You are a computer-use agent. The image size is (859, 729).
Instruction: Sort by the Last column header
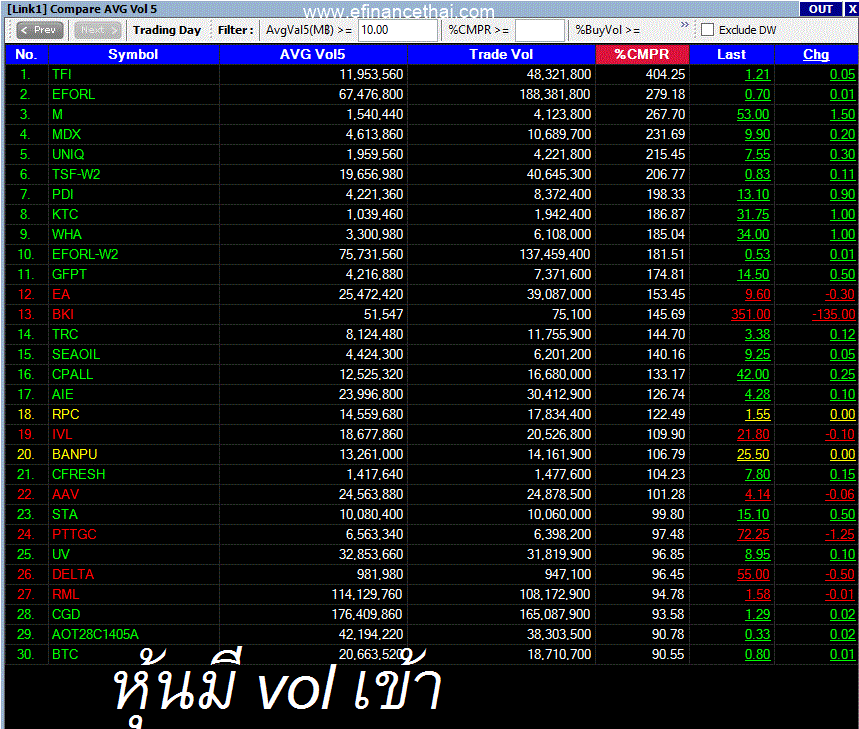(x=731, y=54)
